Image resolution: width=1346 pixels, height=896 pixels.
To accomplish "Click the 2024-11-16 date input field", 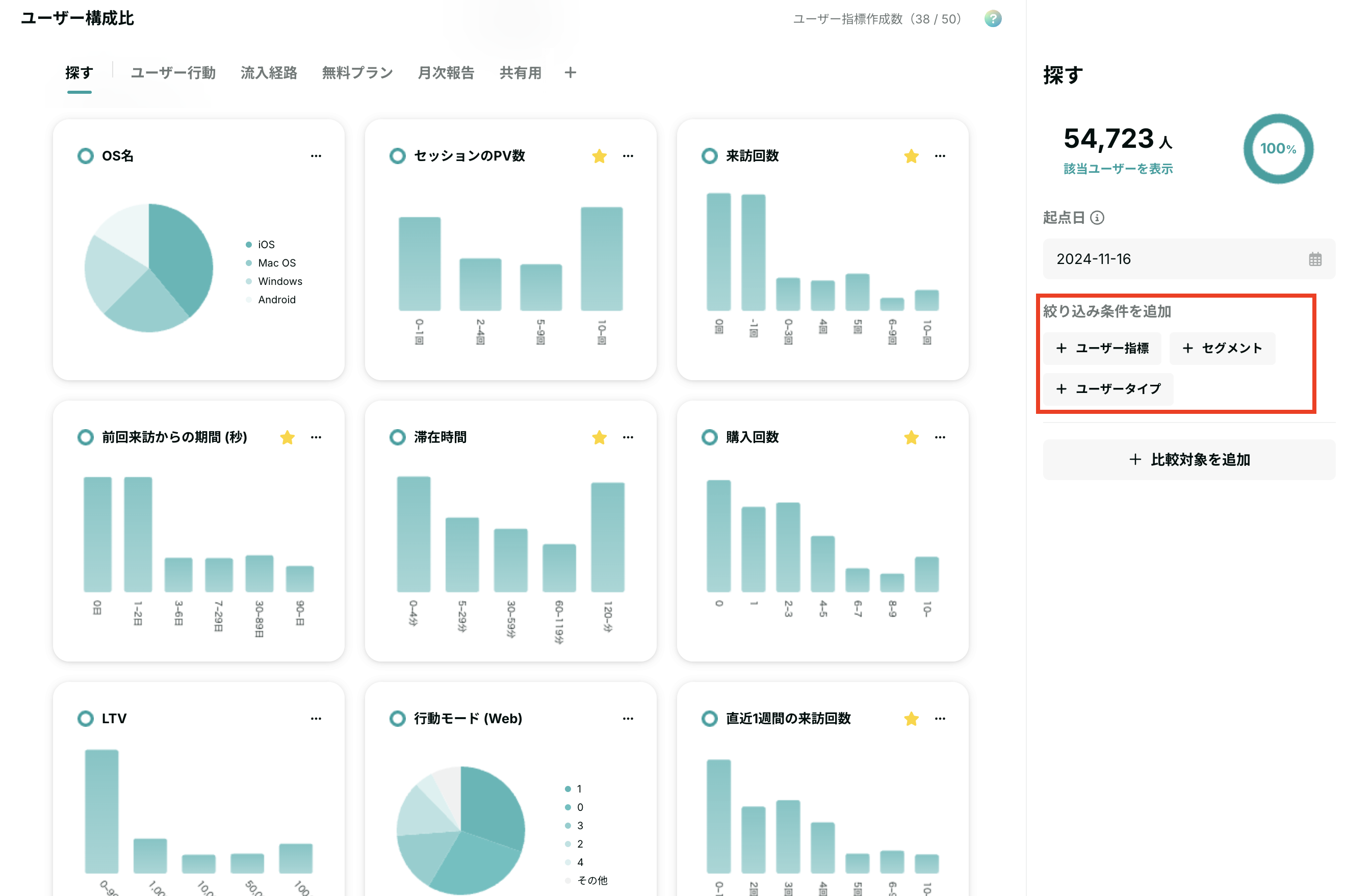I will click(1189, 259).
